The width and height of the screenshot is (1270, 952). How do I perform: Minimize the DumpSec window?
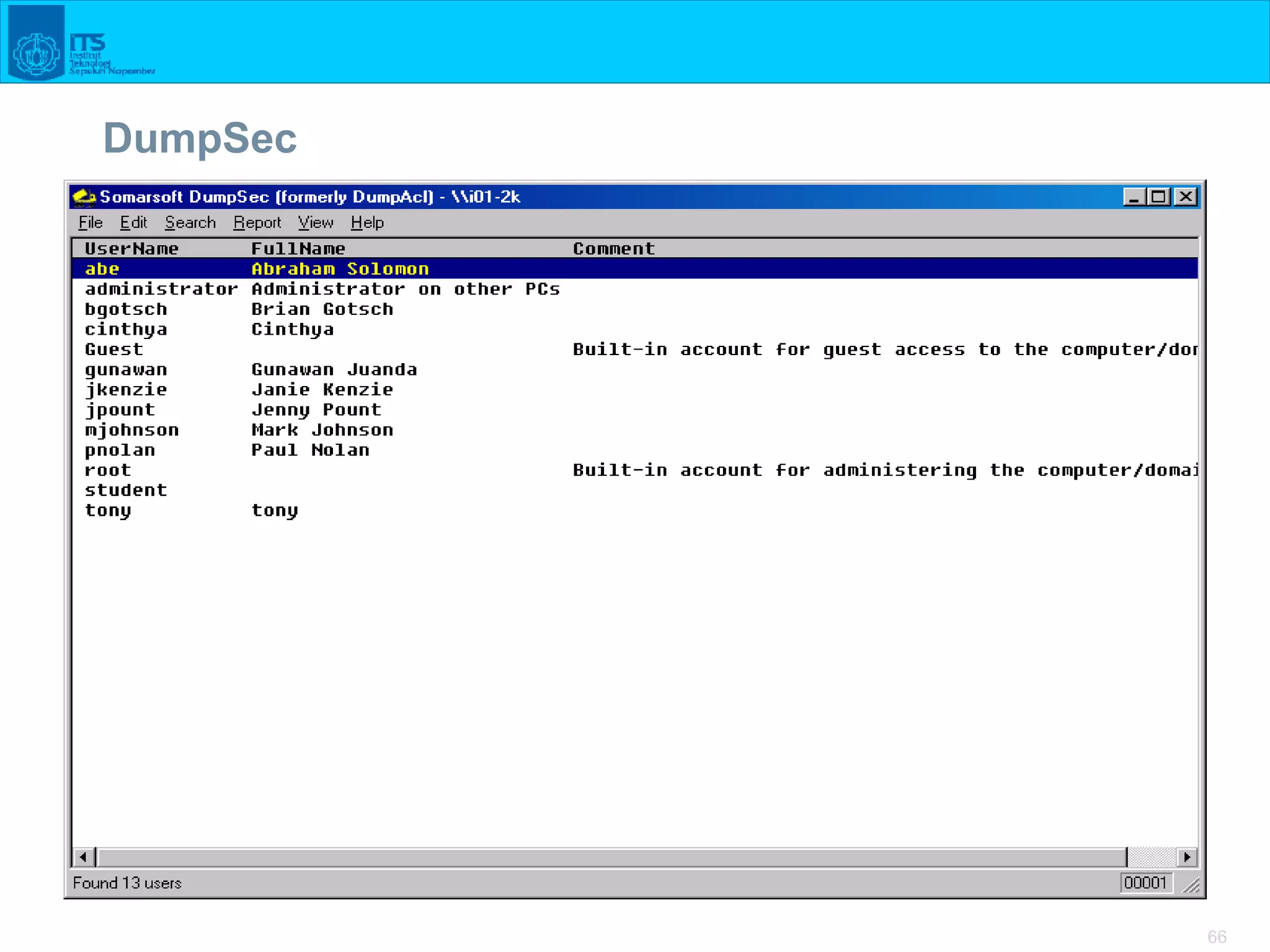1134,197
